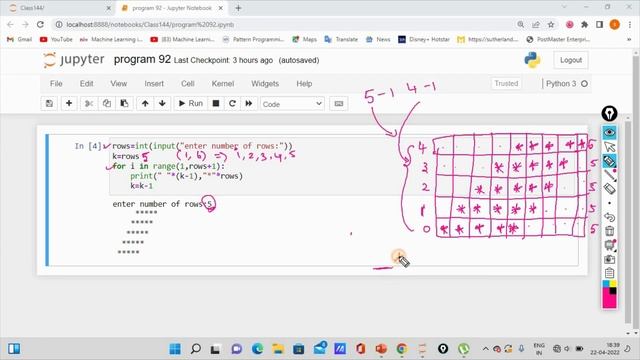Open the command palette keyboard icon
This screenshot has height=360, width=640.
(339, 104)
